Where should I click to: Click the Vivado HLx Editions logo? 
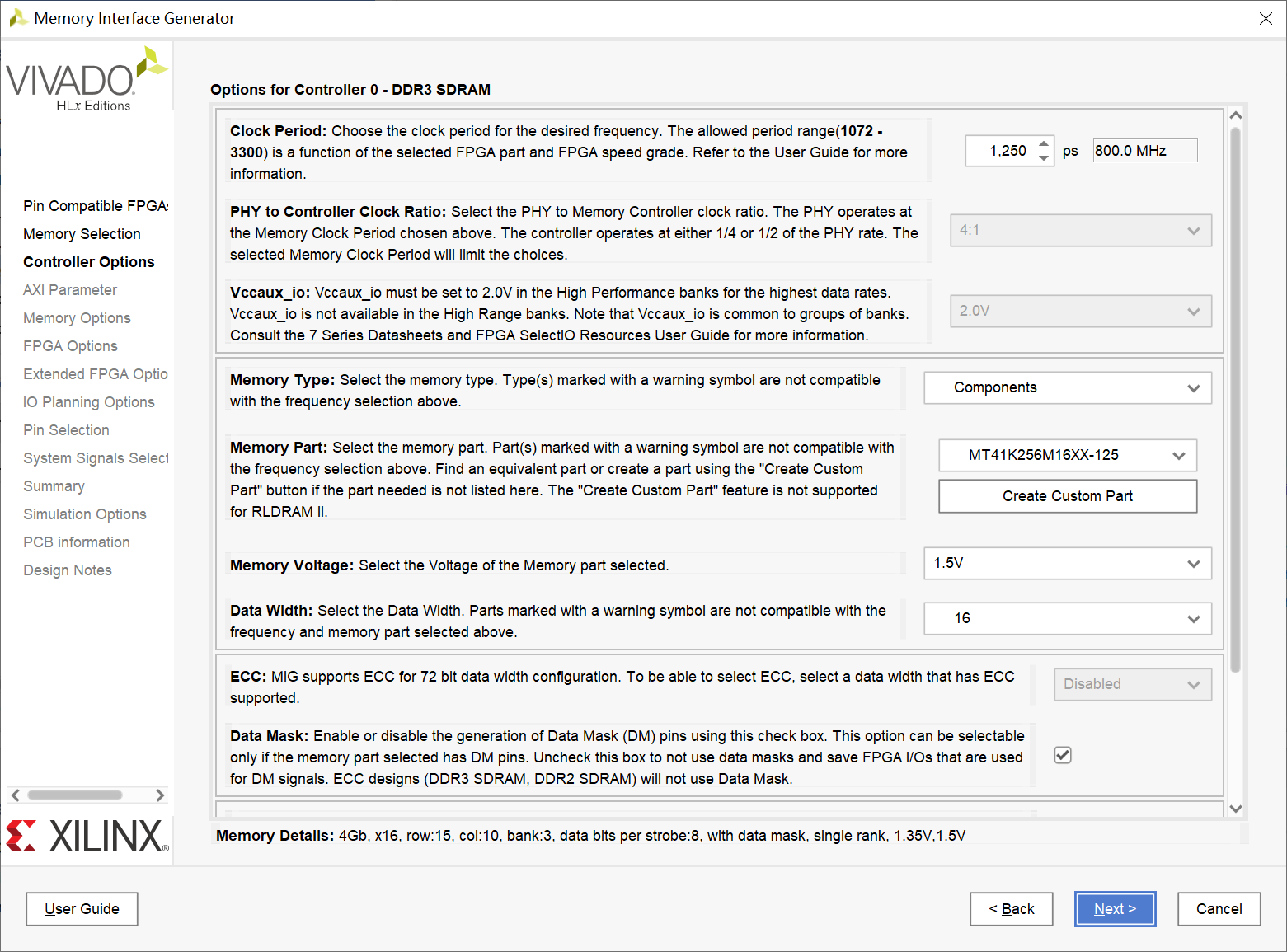click(x=87, y=79)
